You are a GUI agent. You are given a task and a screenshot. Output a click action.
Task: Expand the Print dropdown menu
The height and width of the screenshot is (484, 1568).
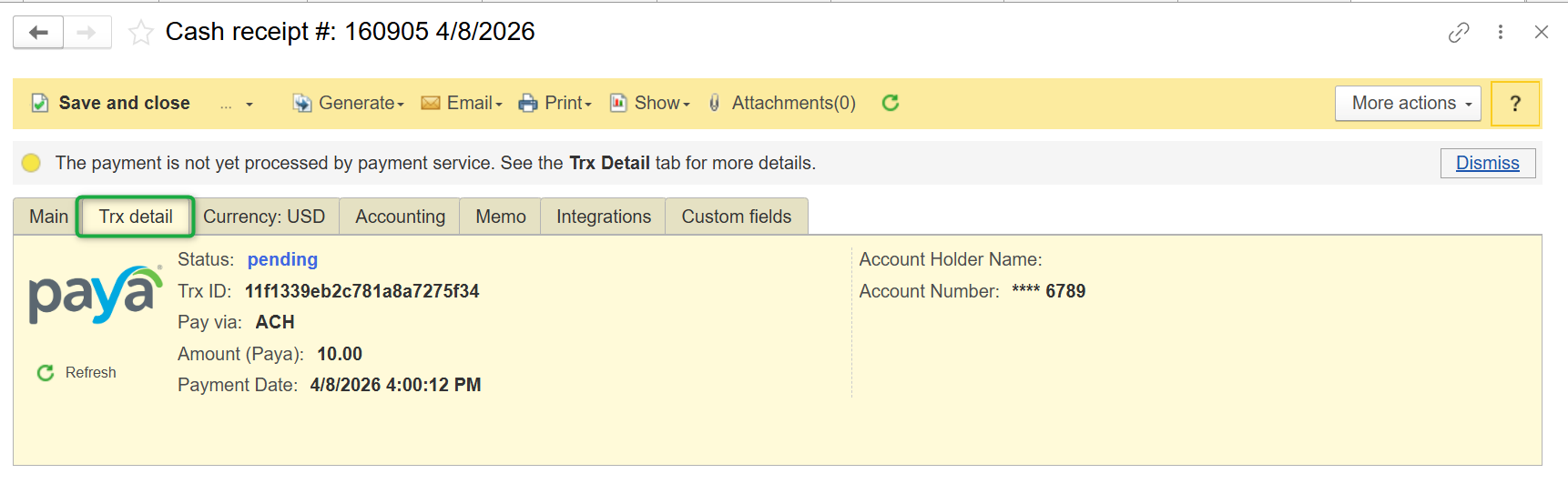(555, 103)
